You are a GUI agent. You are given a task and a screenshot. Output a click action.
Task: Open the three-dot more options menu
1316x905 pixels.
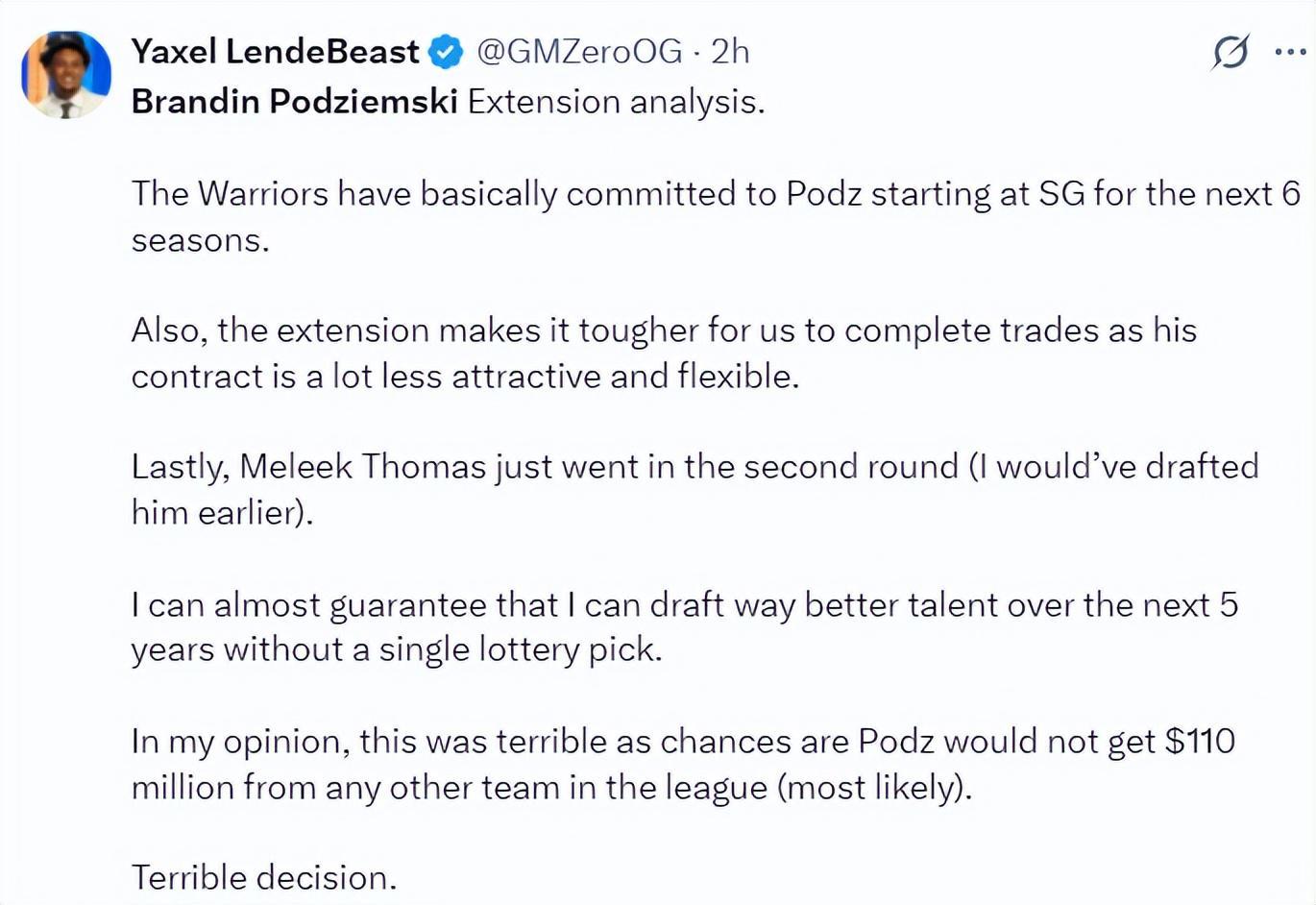[x=1290, y=52]
